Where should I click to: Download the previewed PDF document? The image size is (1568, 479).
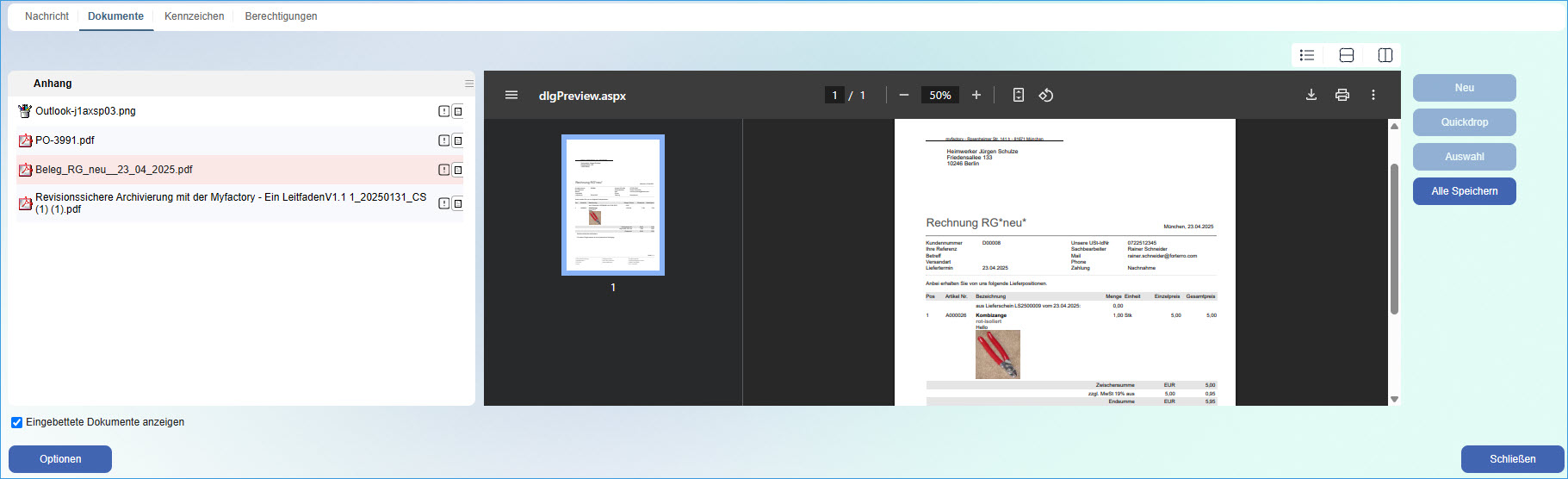(1311, 95)
